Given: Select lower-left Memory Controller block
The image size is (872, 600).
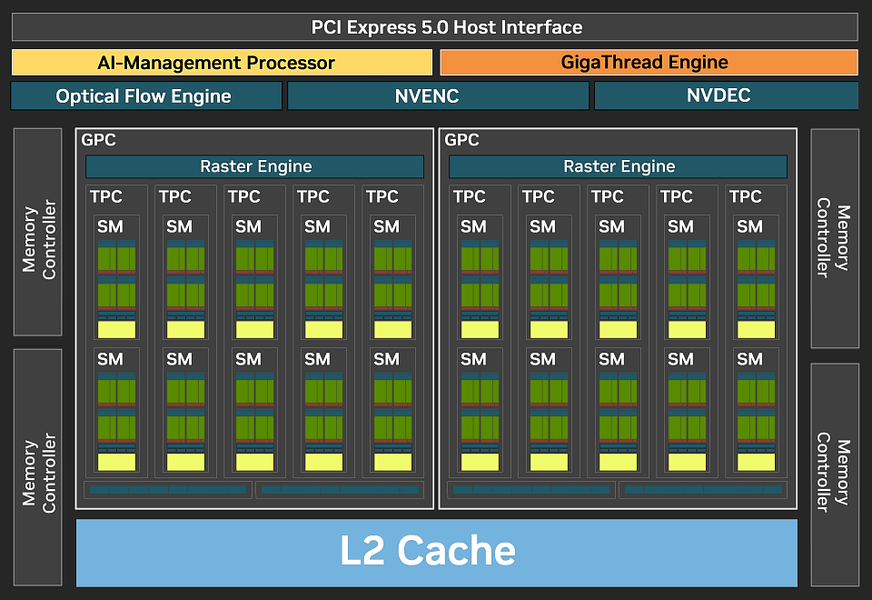Looking at the screenshot, I should (x=38, y=467).
